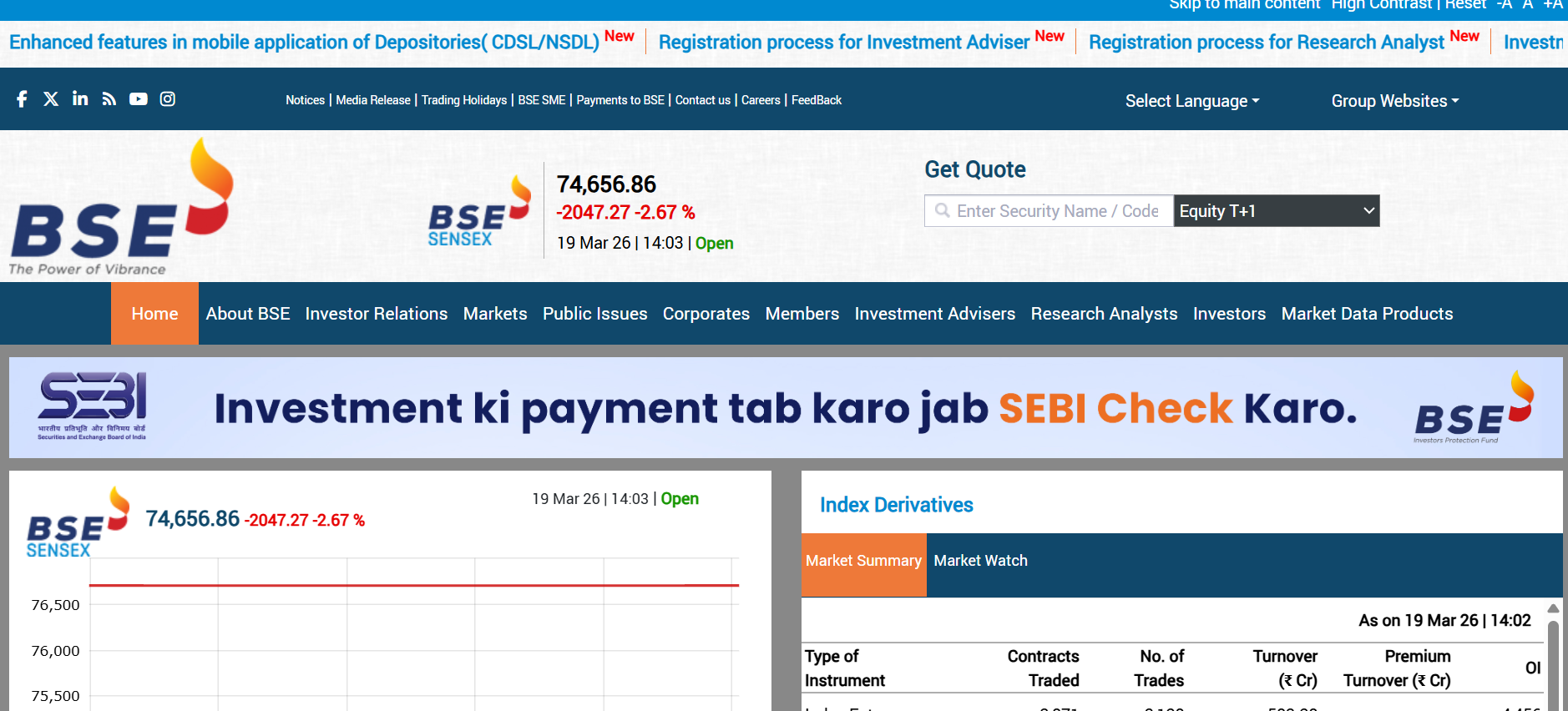Select the Market Summary tab
This screenshot has width=1568, height=711.
[864, 565]
